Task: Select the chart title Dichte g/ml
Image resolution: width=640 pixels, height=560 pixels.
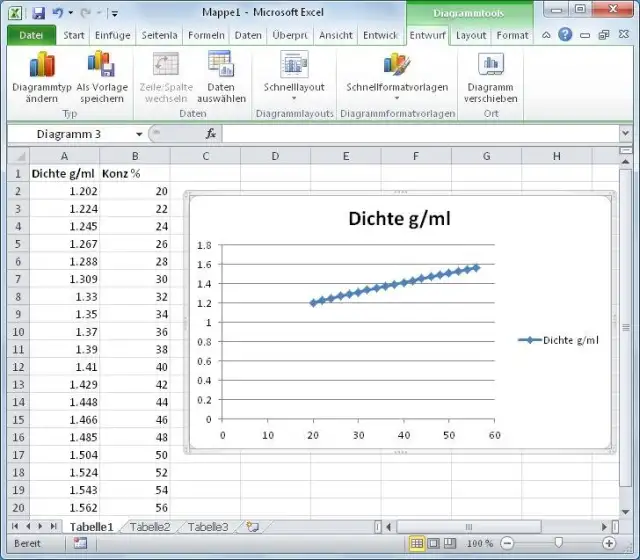Action: (x=400, y=219)
